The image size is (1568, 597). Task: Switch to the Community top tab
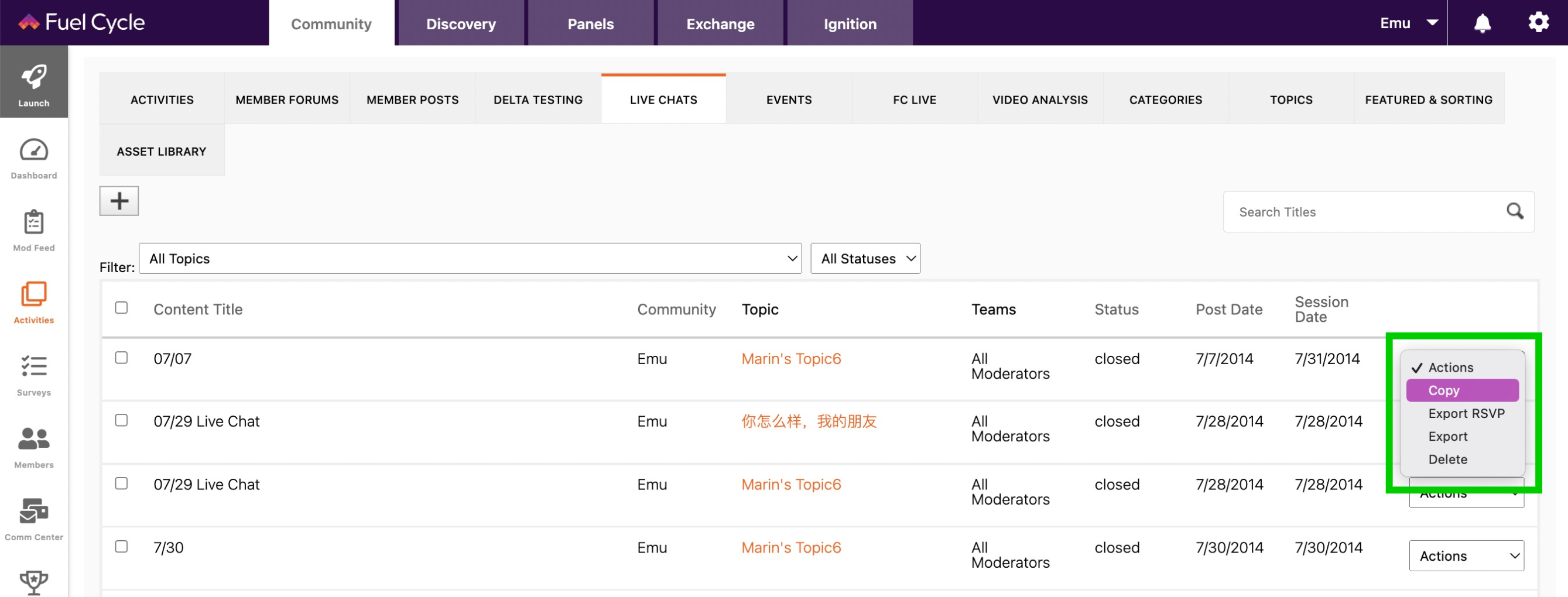tap(331, 23)
